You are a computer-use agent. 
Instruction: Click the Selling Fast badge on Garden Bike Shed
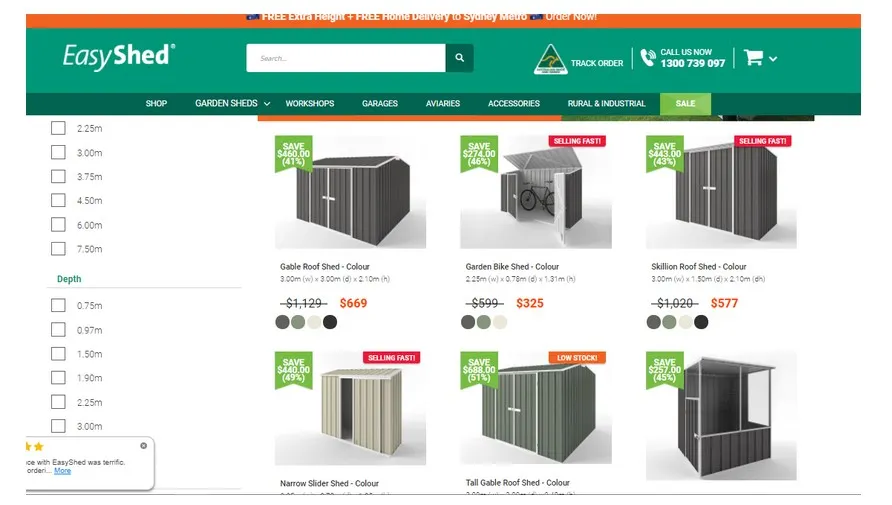point(577,141)
